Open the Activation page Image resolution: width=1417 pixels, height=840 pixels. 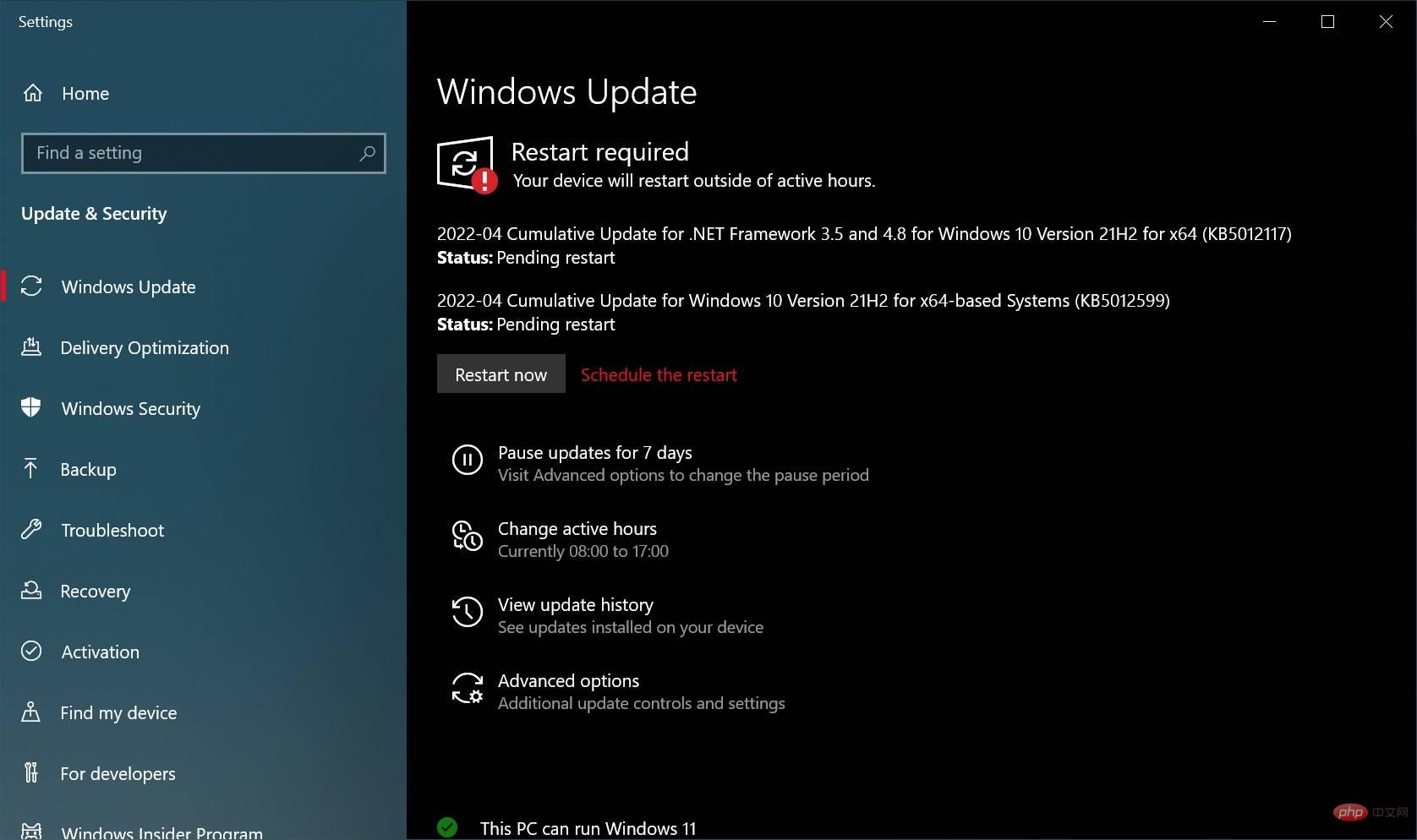[x=203, y=652]
